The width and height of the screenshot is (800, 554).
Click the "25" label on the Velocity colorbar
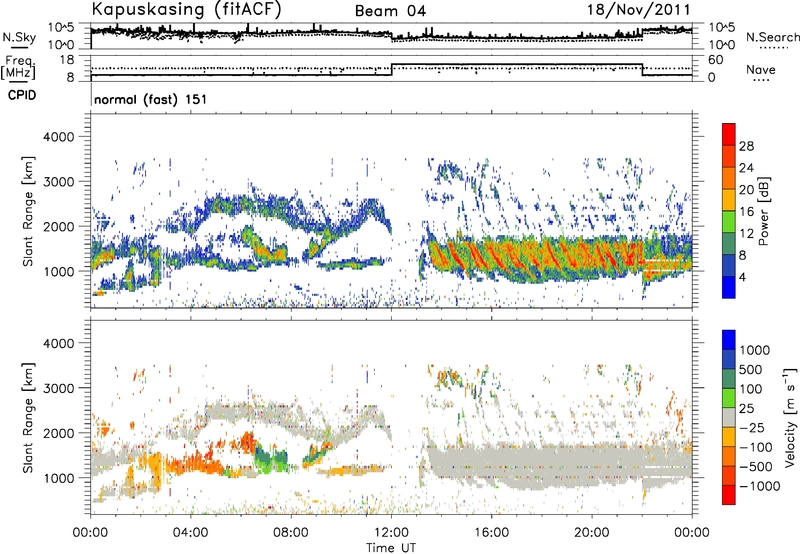pos(746,409)
